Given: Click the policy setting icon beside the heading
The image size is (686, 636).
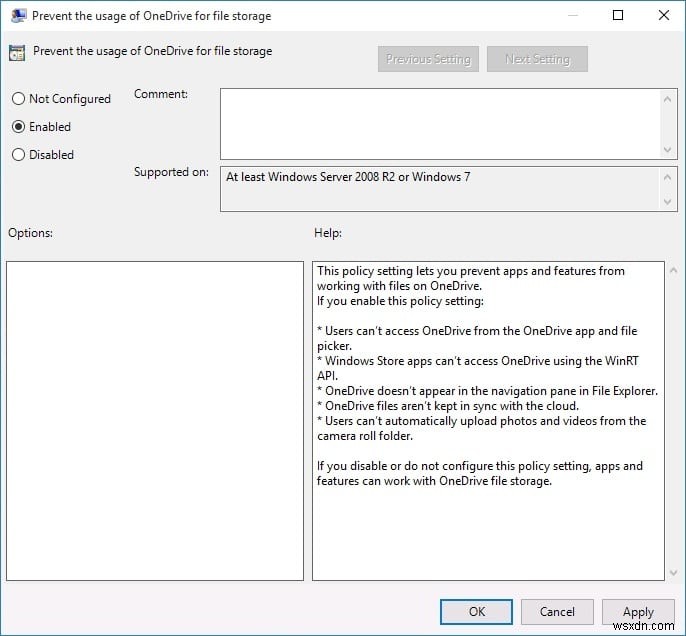Looking at the screenshot, I should coord(17,53).
